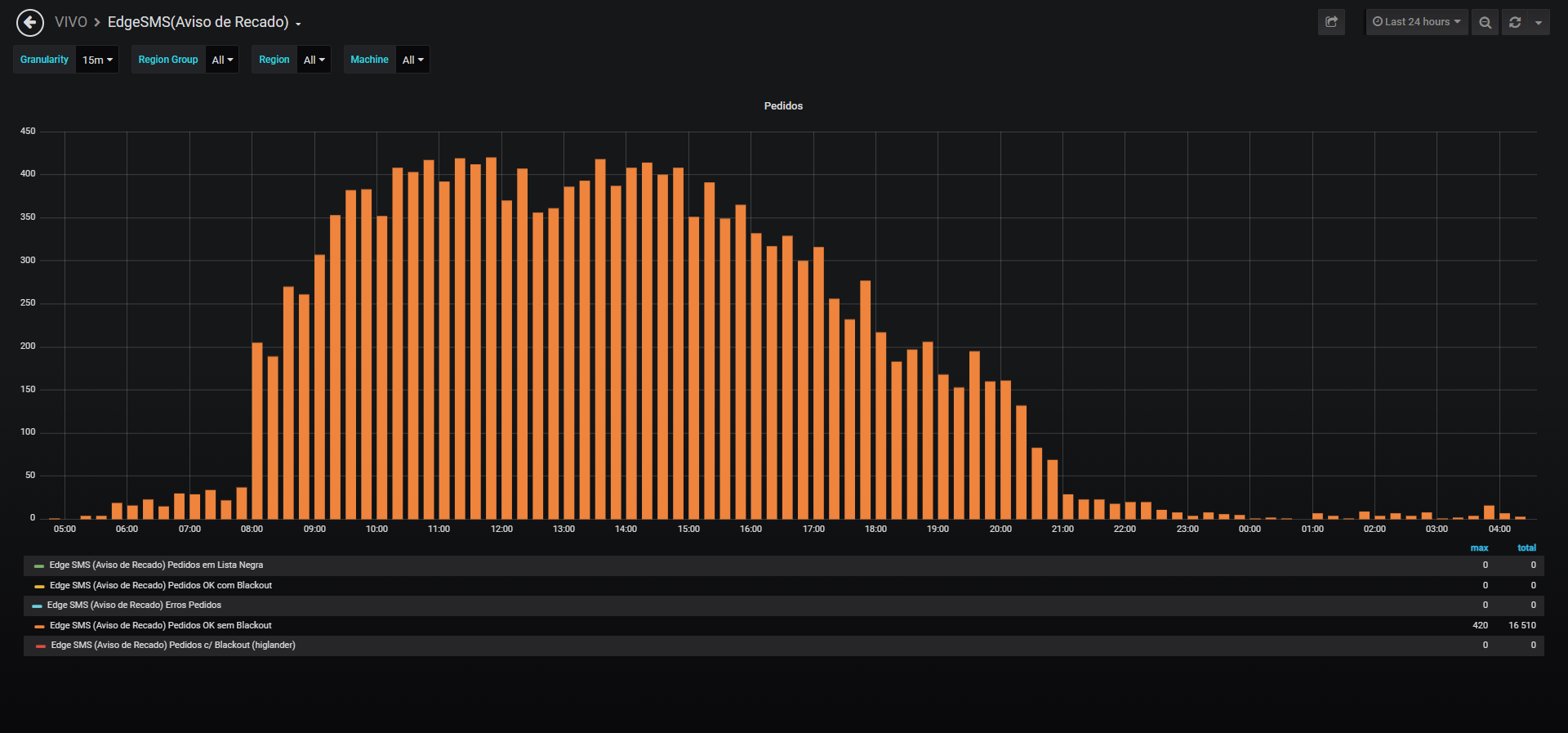1568x733 pixels.
Task: Open the Machine All dropdown
Action: (x=412, y=60)
